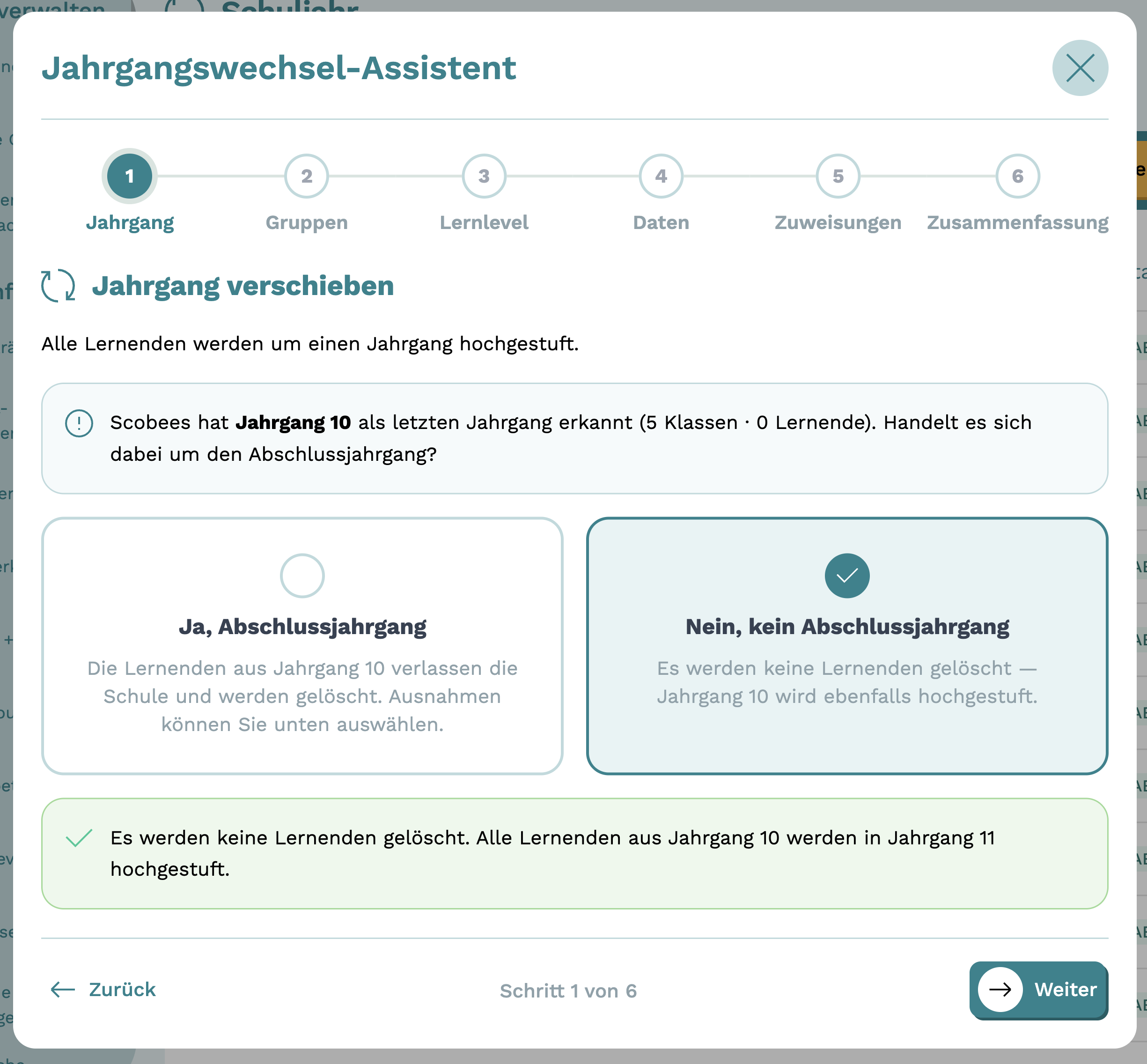This screenshot has height=1064, width=1147.
Task: Choose the Ja, Abschlussjahrgang card
Action: (302, 646)
